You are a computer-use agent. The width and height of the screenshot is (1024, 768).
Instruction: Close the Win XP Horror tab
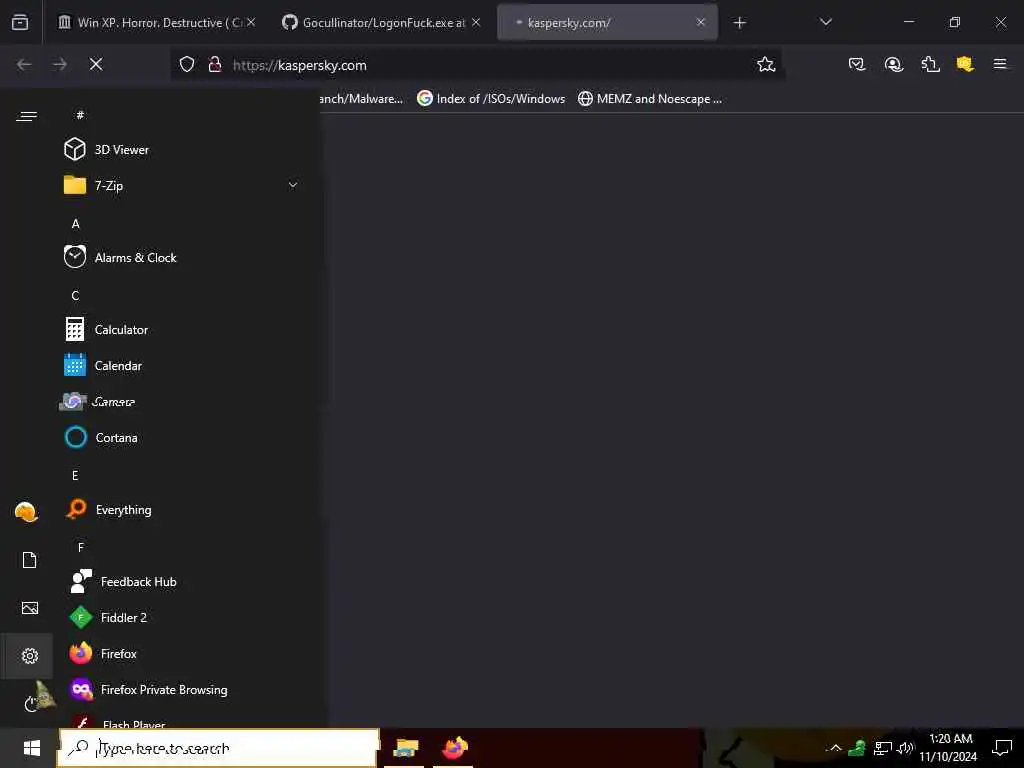251,22
